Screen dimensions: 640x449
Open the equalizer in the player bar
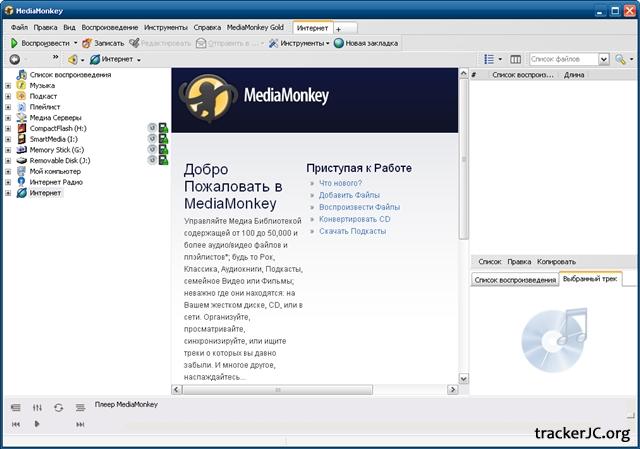coord(37,407)
